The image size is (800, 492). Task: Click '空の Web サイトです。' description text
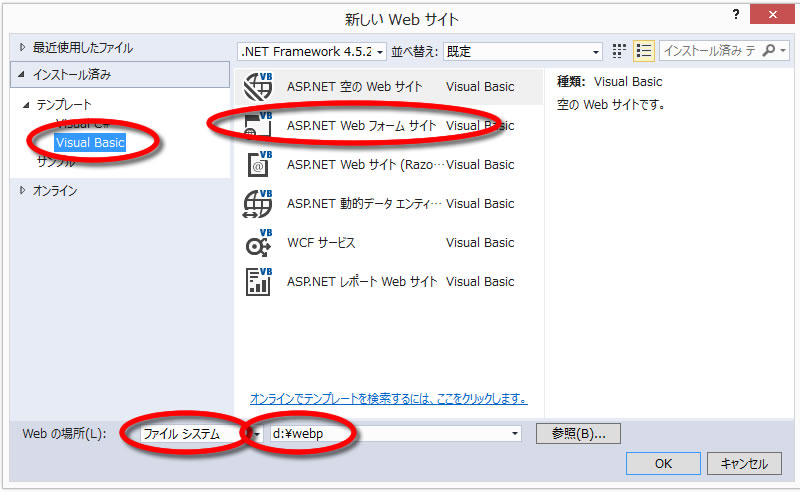tap(611, 105)
